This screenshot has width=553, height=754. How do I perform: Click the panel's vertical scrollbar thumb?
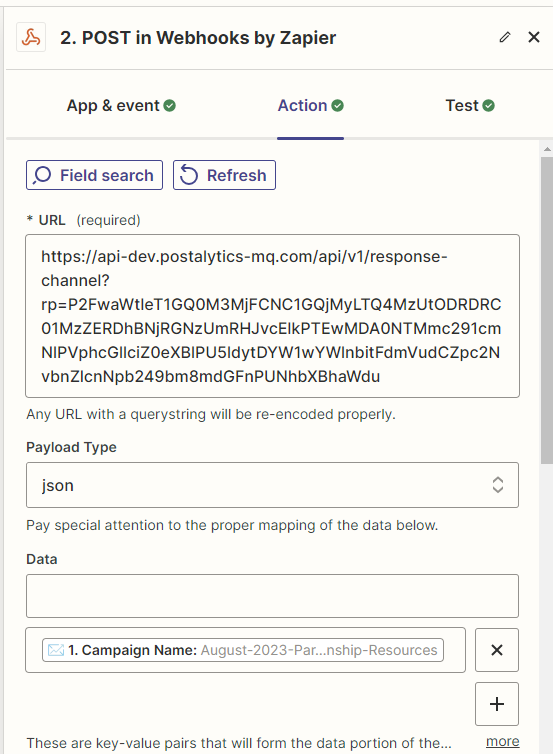(x=547, y=310)
